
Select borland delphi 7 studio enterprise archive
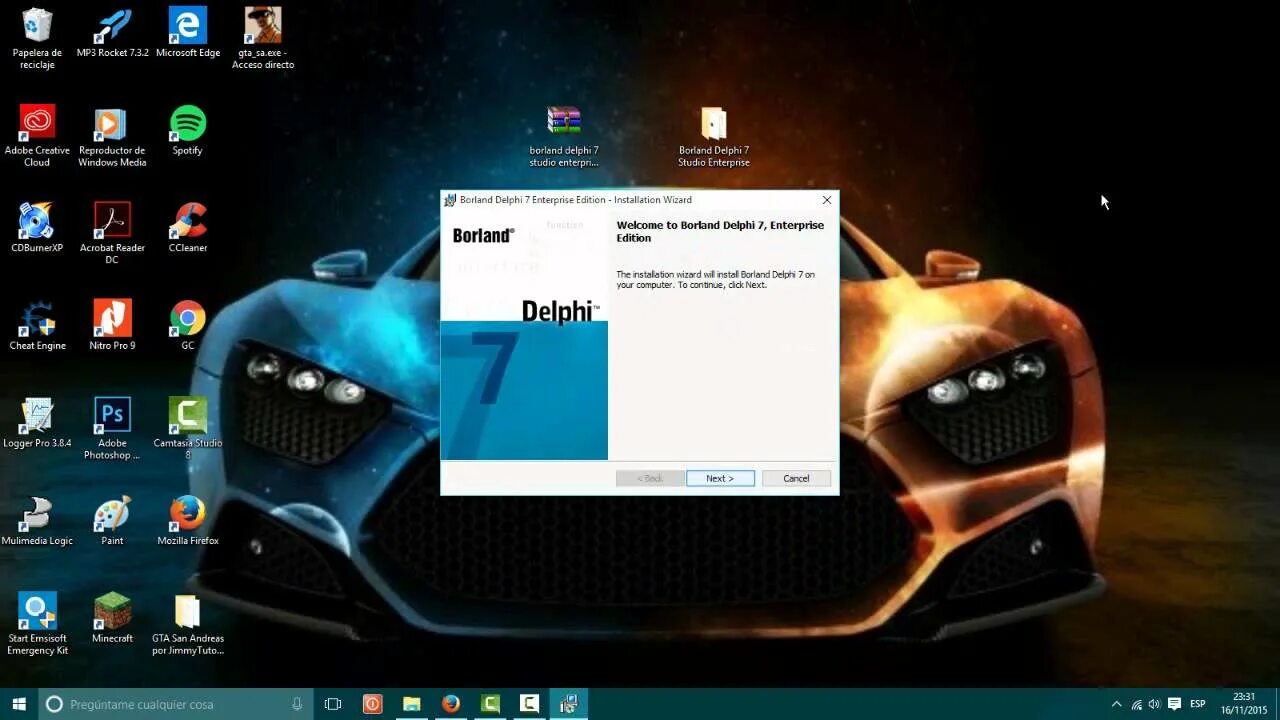click(x=564, y=137)
